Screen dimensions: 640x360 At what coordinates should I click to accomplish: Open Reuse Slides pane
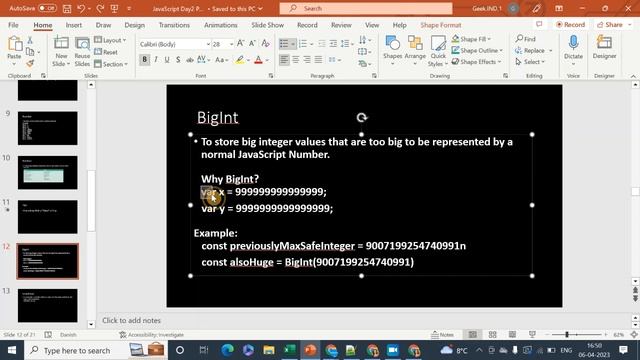pos(82,51)
